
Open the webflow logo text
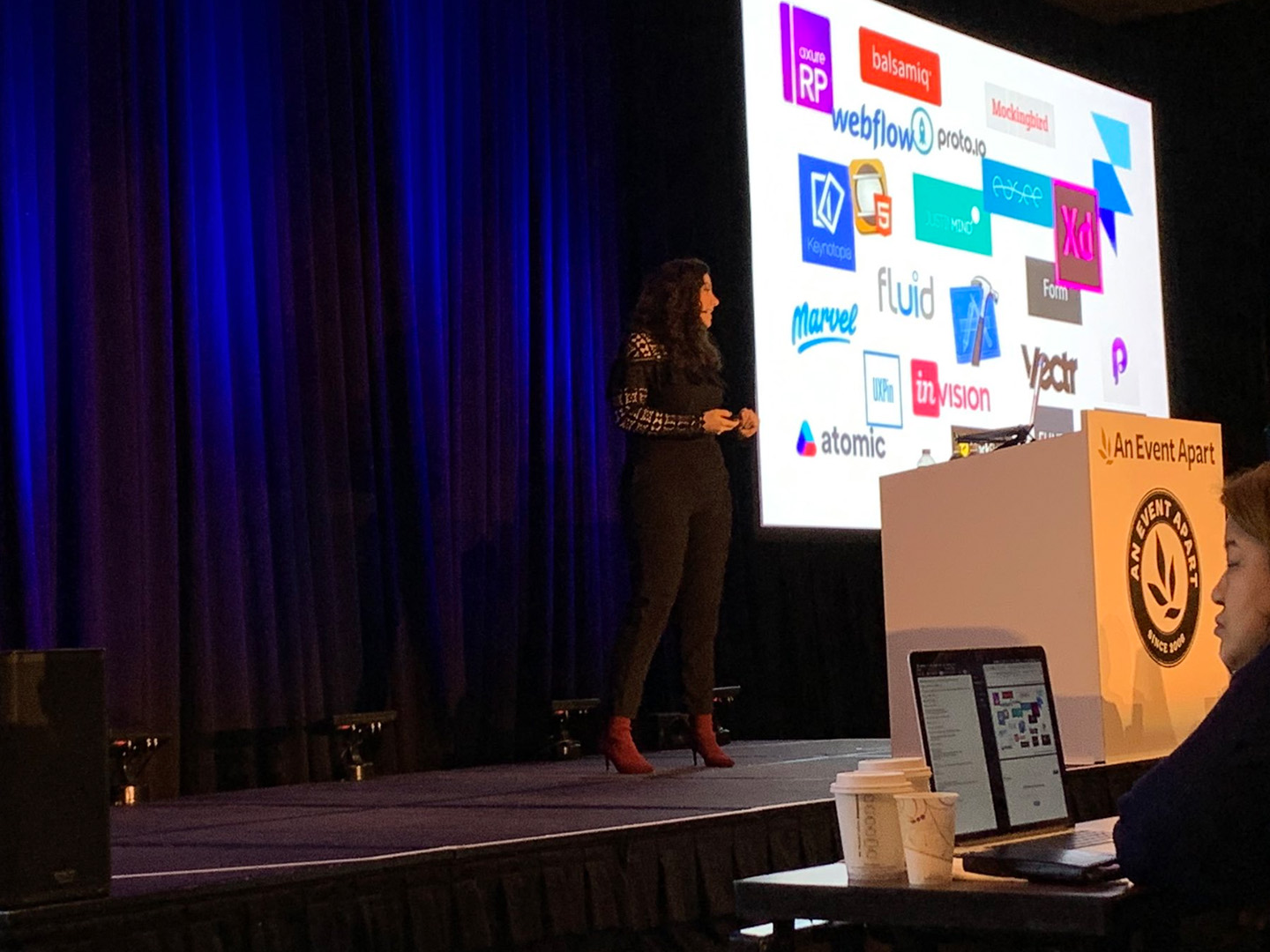point(872,128)
